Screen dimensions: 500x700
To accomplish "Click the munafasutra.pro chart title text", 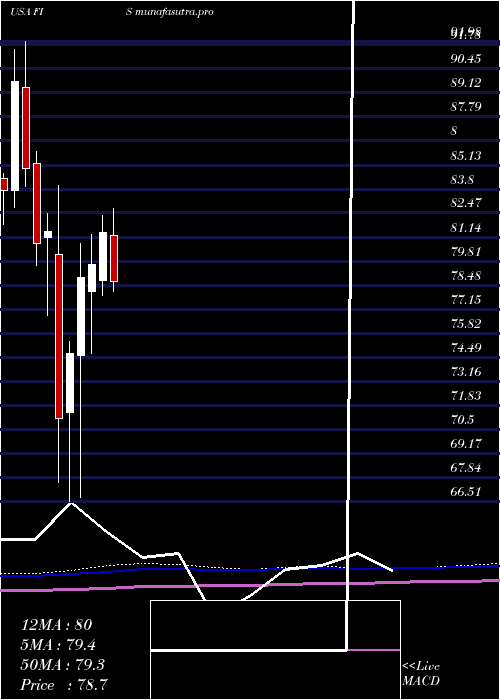I will 175,12.
